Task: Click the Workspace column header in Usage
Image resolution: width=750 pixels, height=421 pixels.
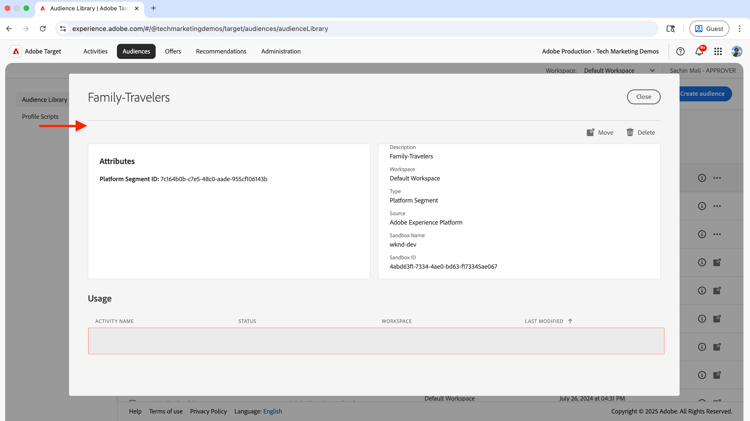Action: pyautogui.click(x=397, y=321)
